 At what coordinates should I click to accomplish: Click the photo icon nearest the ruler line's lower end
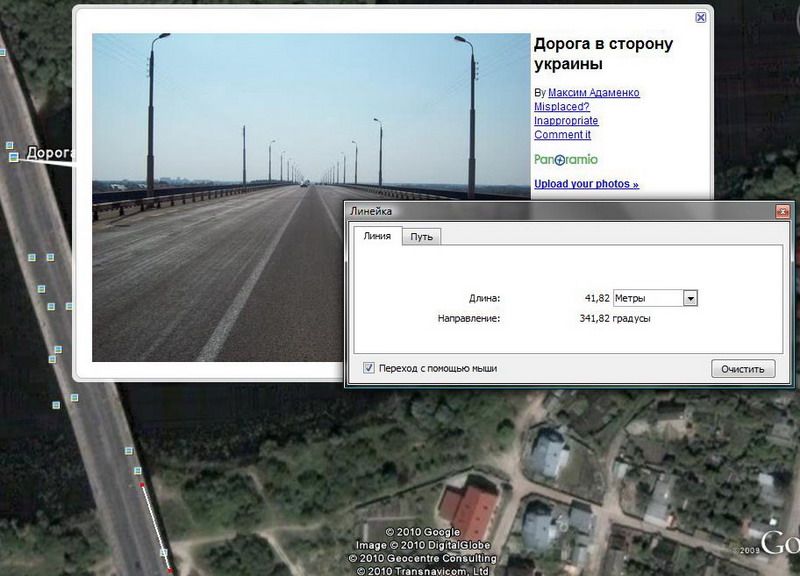click(x=165, y=551)
